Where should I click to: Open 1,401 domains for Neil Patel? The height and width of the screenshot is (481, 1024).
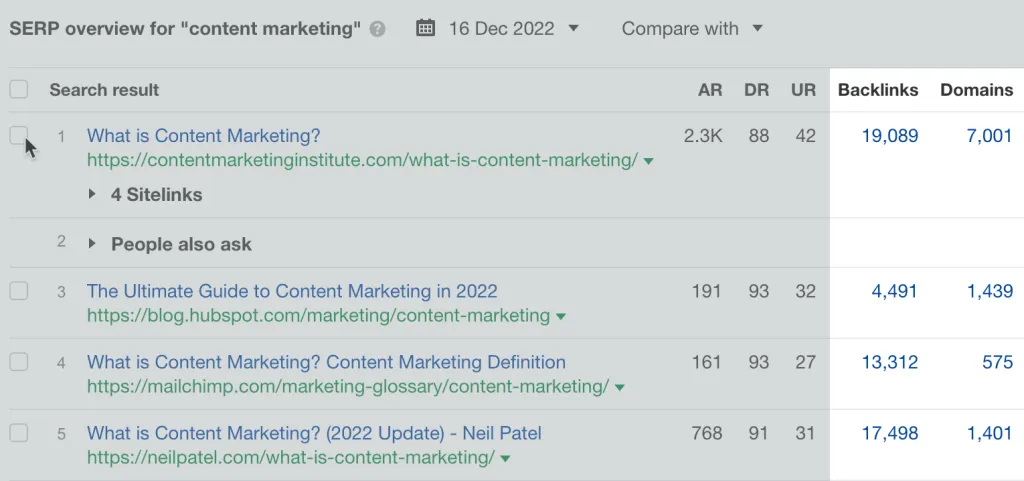(x=989, y=434)
